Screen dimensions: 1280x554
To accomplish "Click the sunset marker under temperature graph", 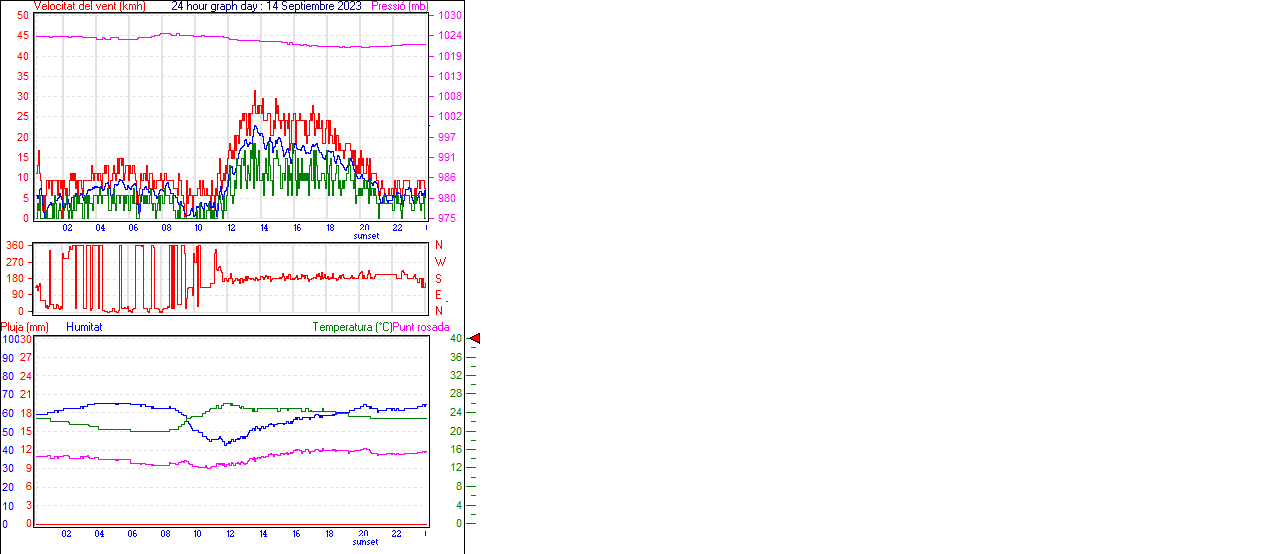I will point(366,542).
